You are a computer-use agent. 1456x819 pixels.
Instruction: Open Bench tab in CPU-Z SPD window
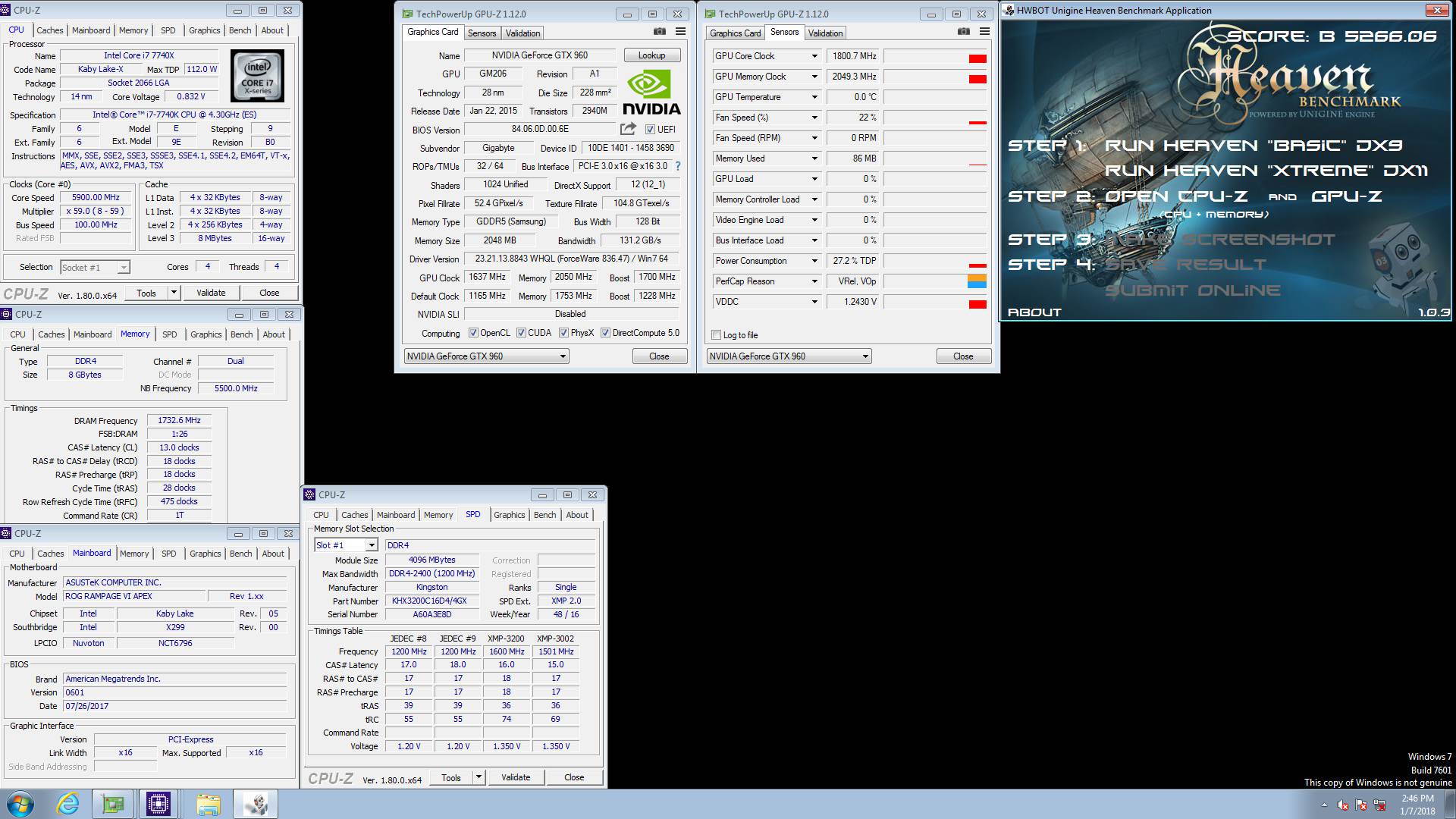click(x=545, y=515)
